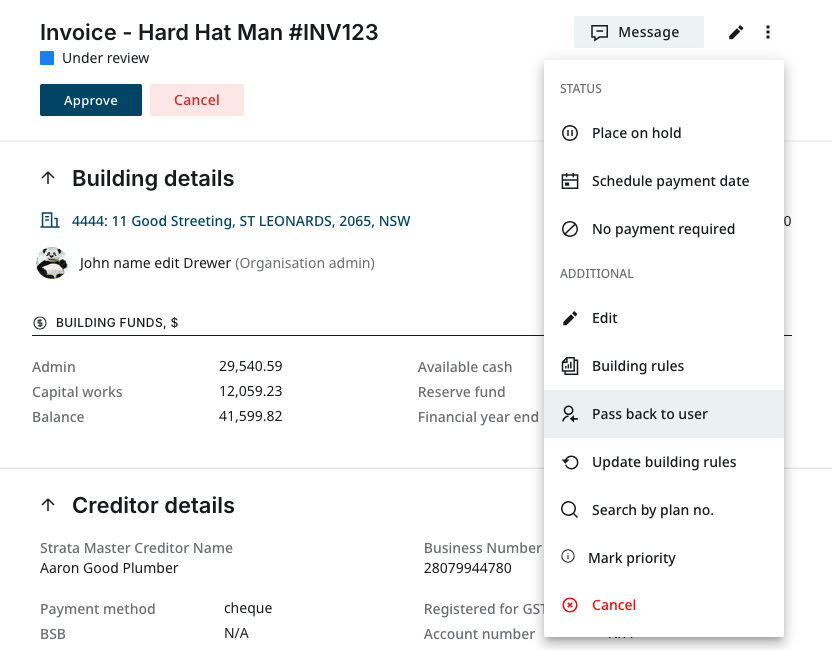Click Edit in the Additional section

(604, 318)
